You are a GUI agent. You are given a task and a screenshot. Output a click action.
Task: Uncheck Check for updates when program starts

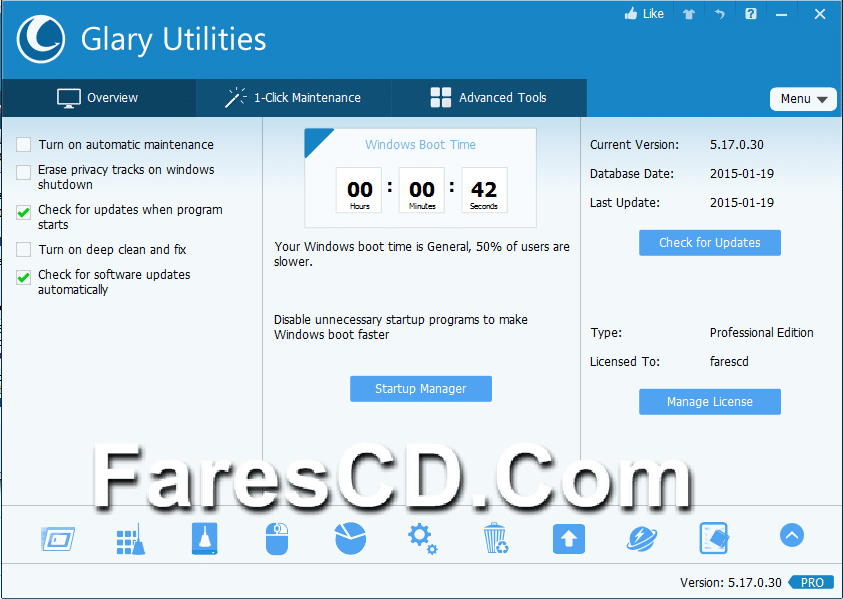pyautogui.click(x=24, y=212)
